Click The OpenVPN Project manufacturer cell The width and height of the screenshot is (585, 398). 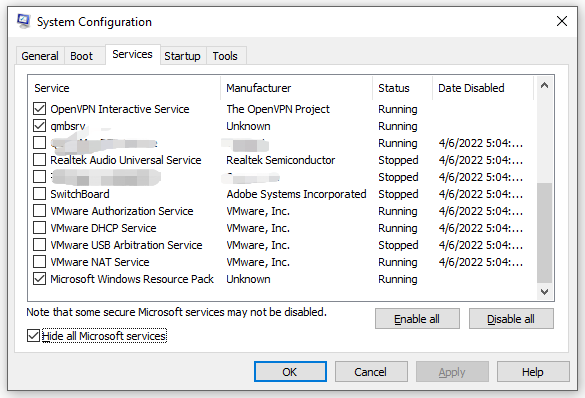point(278,109)
